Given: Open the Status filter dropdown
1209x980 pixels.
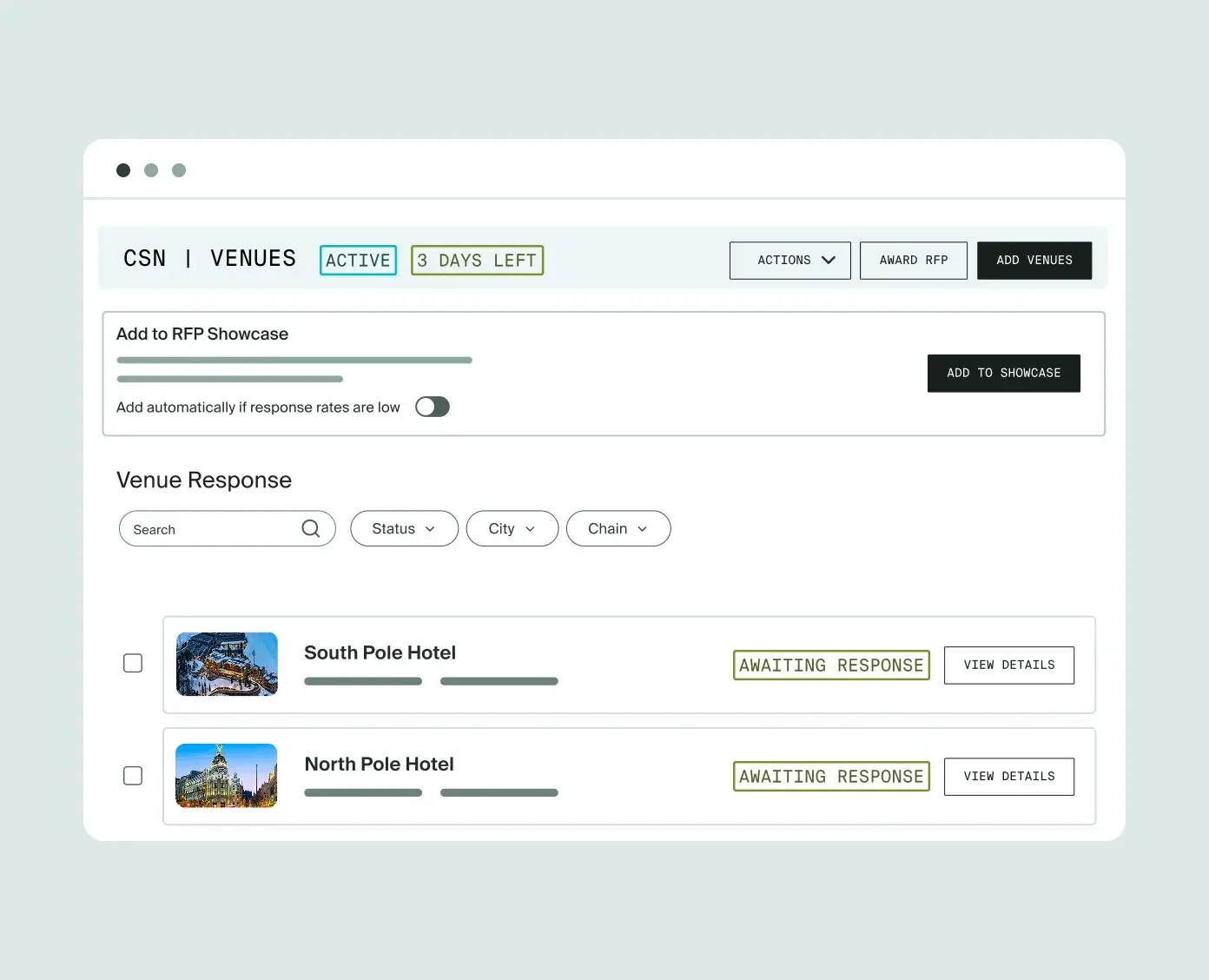Looking at the screenshot, I should coord(405,528).
